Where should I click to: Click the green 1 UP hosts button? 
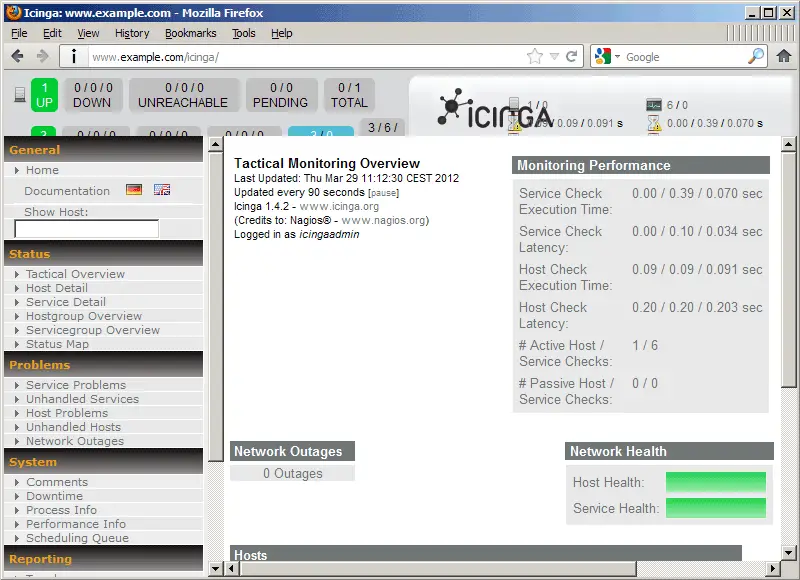click(46, 95)
